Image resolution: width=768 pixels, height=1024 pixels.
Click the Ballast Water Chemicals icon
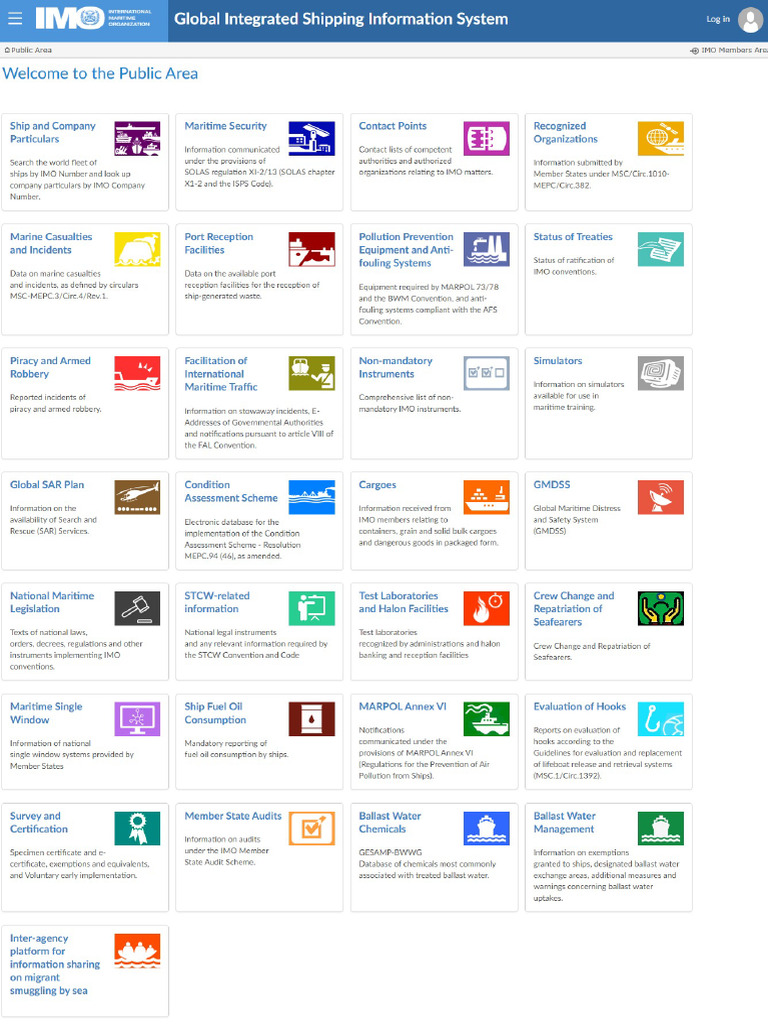click(487, 829)
